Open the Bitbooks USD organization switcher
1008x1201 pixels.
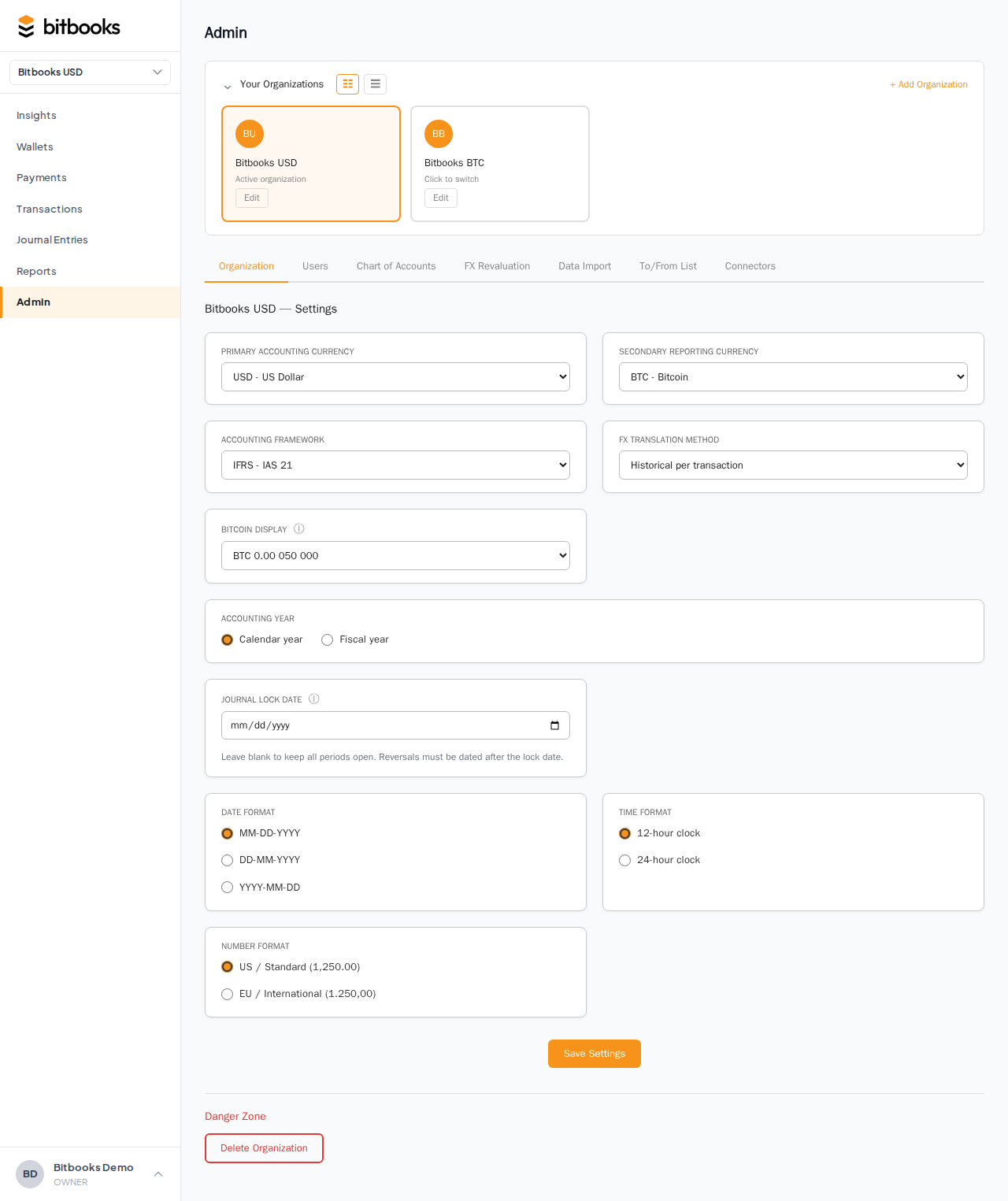90,72
